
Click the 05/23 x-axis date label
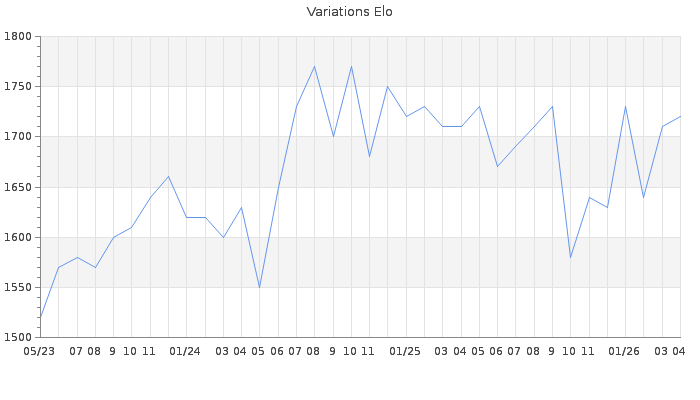(x=39, y=352)
